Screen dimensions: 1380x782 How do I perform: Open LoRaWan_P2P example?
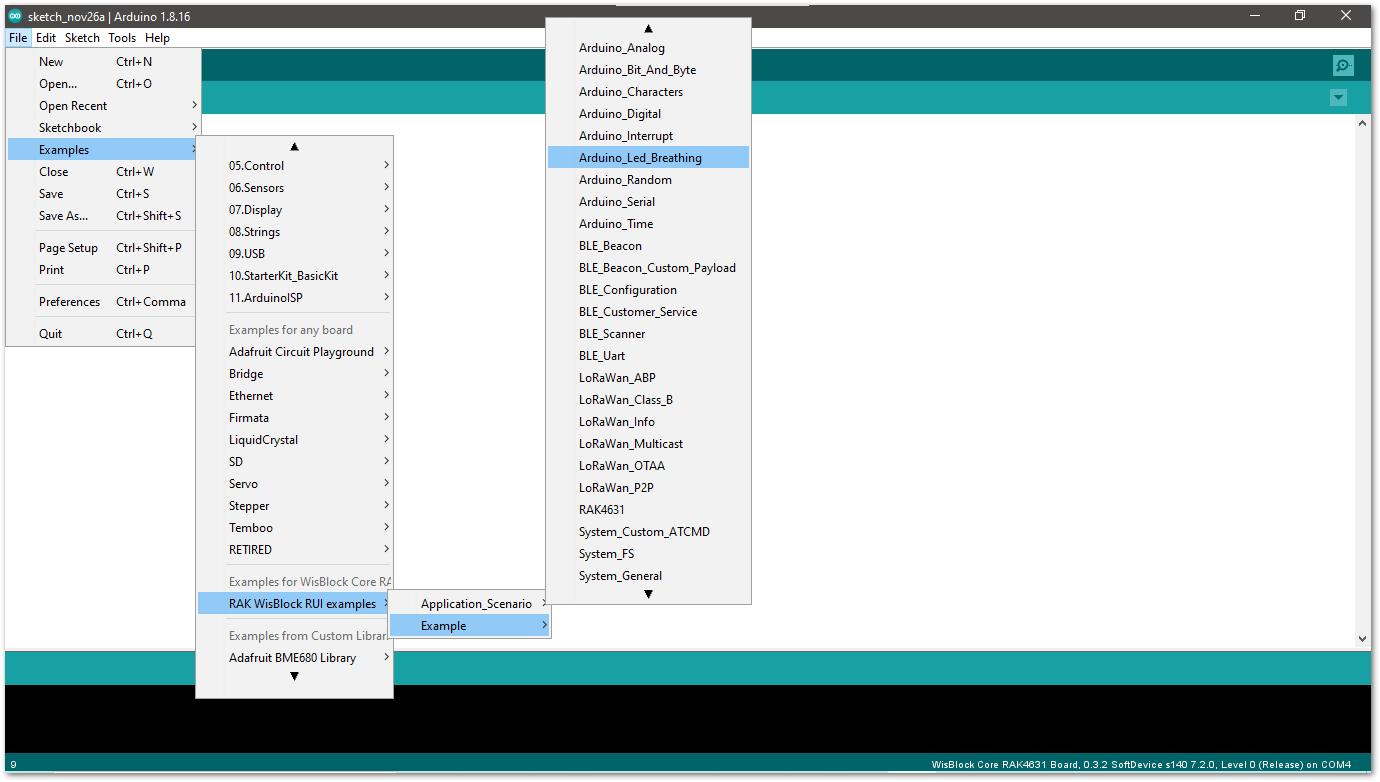coord(648,488)
